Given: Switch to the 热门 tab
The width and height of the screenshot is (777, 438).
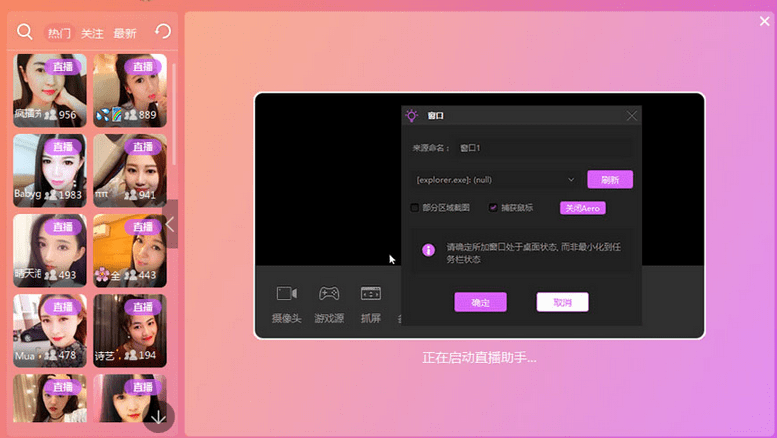Looking at the screenshot, I should coord(59,33).
